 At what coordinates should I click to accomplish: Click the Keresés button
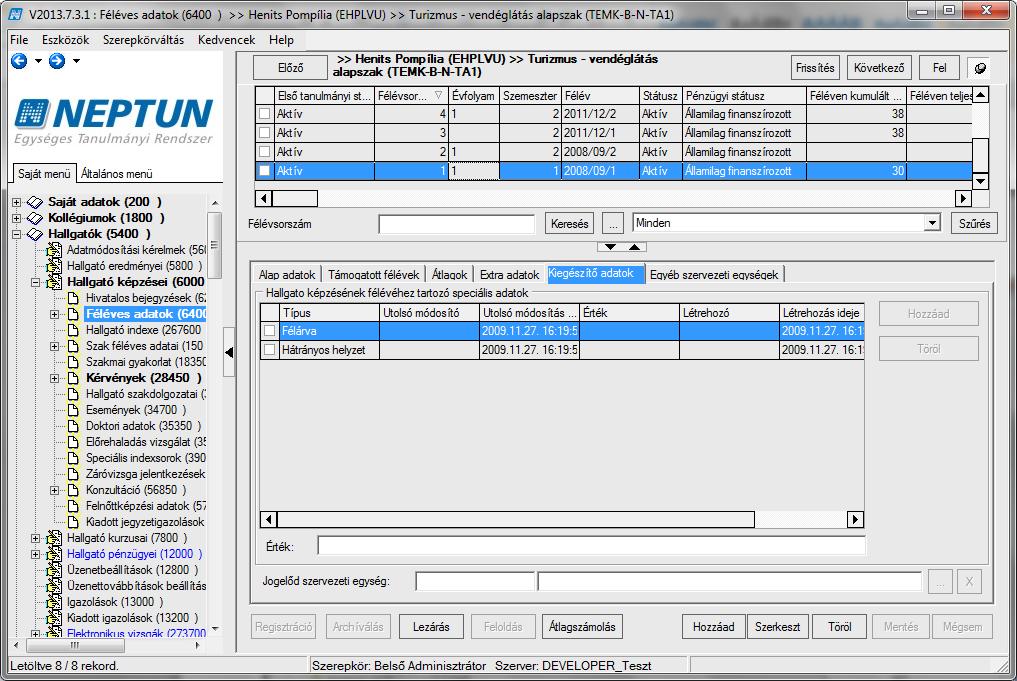[x=569, y=224]
